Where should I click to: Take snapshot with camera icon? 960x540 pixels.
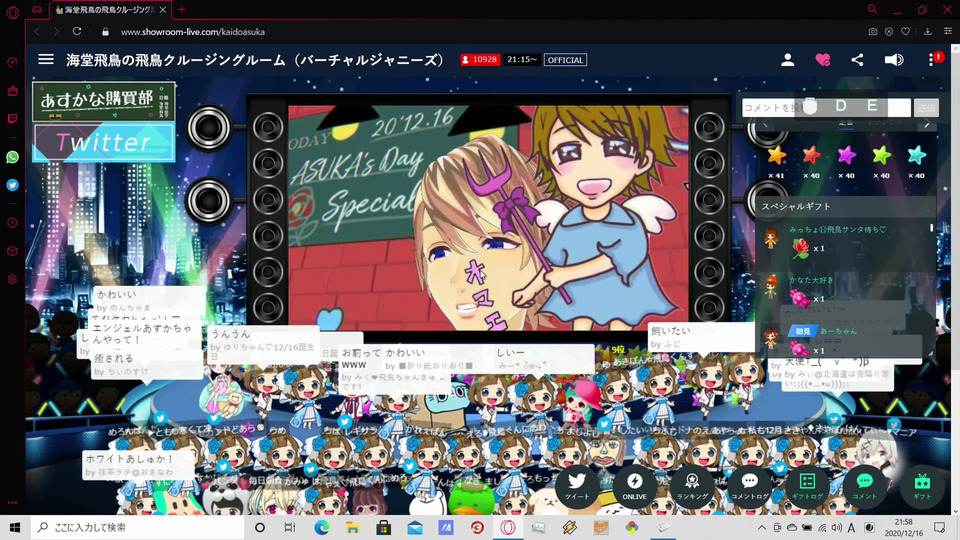coord(872,31)
